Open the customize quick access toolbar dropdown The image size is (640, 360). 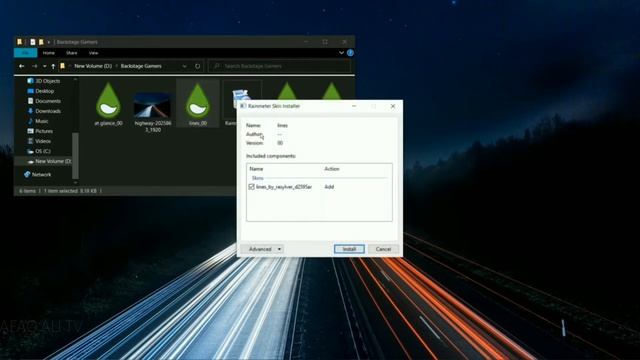click(49, 42)
